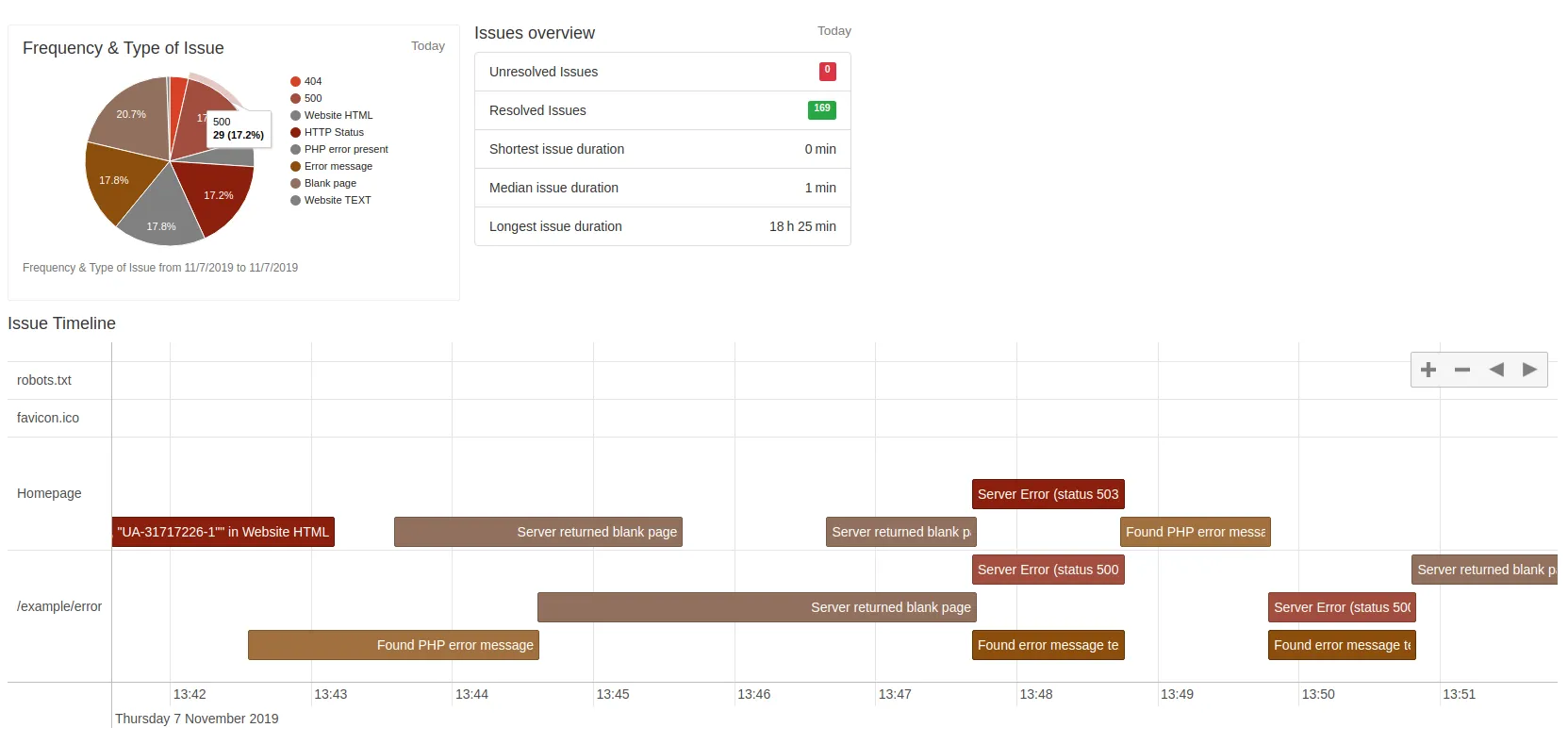Click the UA-31717226-1 in Website HTML event
The height and width of the screenshot is (744, 1568).
pos(223,532)
